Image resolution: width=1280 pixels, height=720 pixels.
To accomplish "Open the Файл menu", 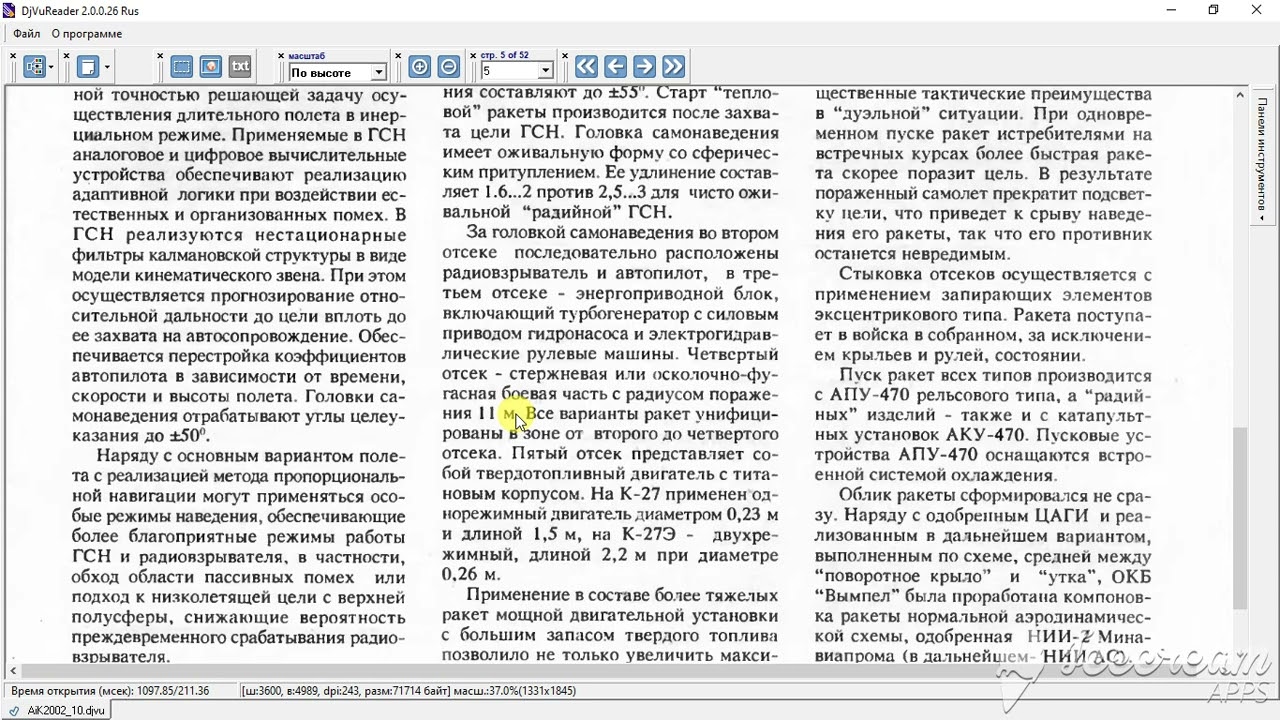I will (26, 33).
